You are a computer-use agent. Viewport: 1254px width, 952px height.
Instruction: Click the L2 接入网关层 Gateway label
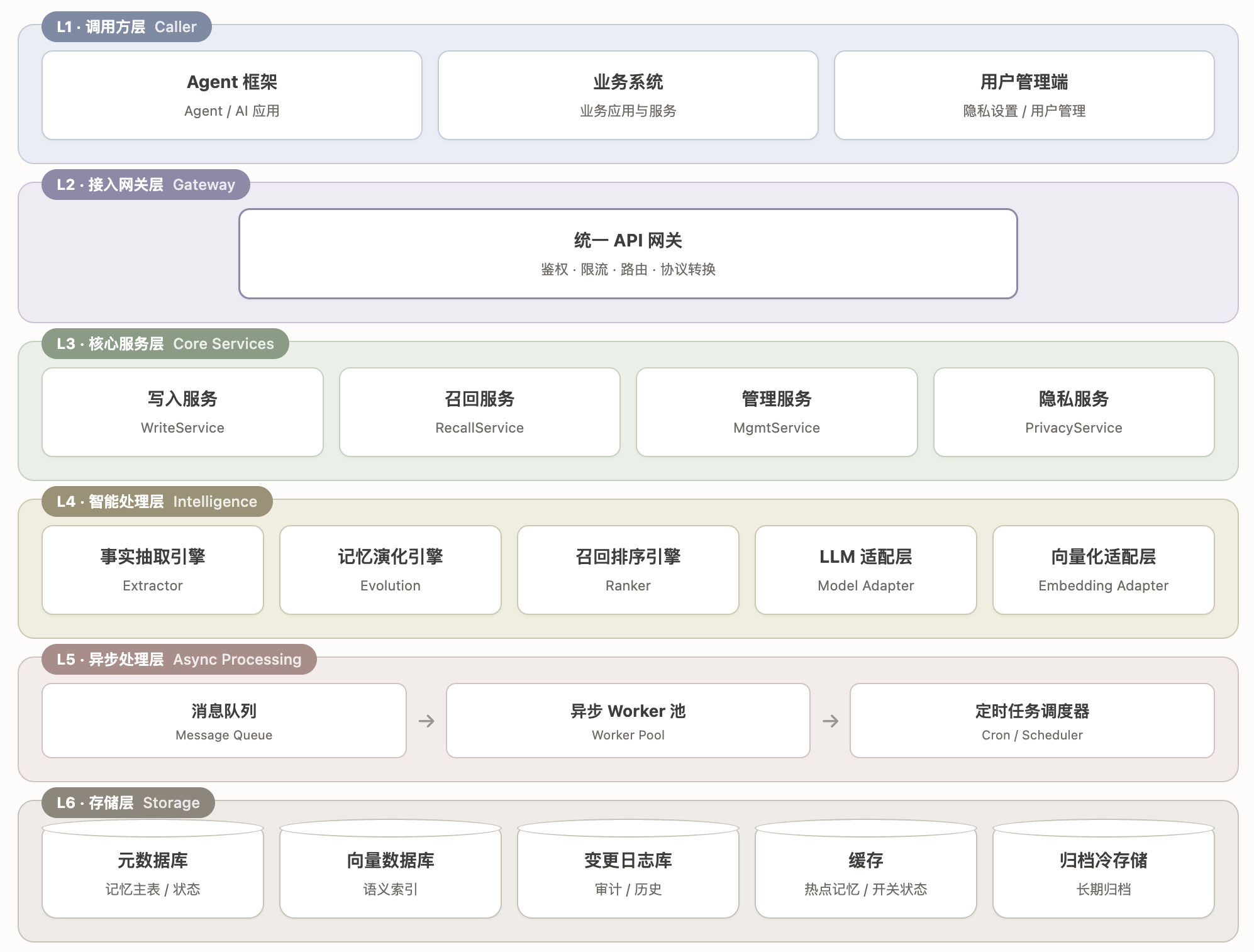(146, 185)
